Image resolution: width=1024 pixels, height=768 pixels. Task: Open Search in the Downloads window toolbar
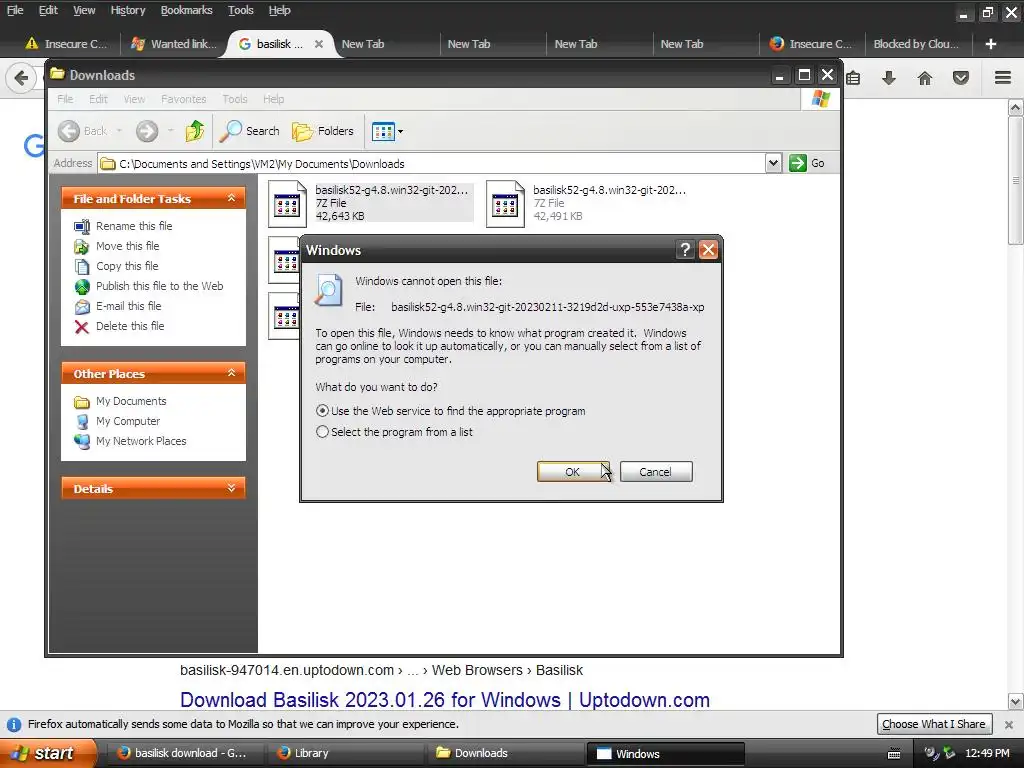pyautogui.click(x=249, y=131)
